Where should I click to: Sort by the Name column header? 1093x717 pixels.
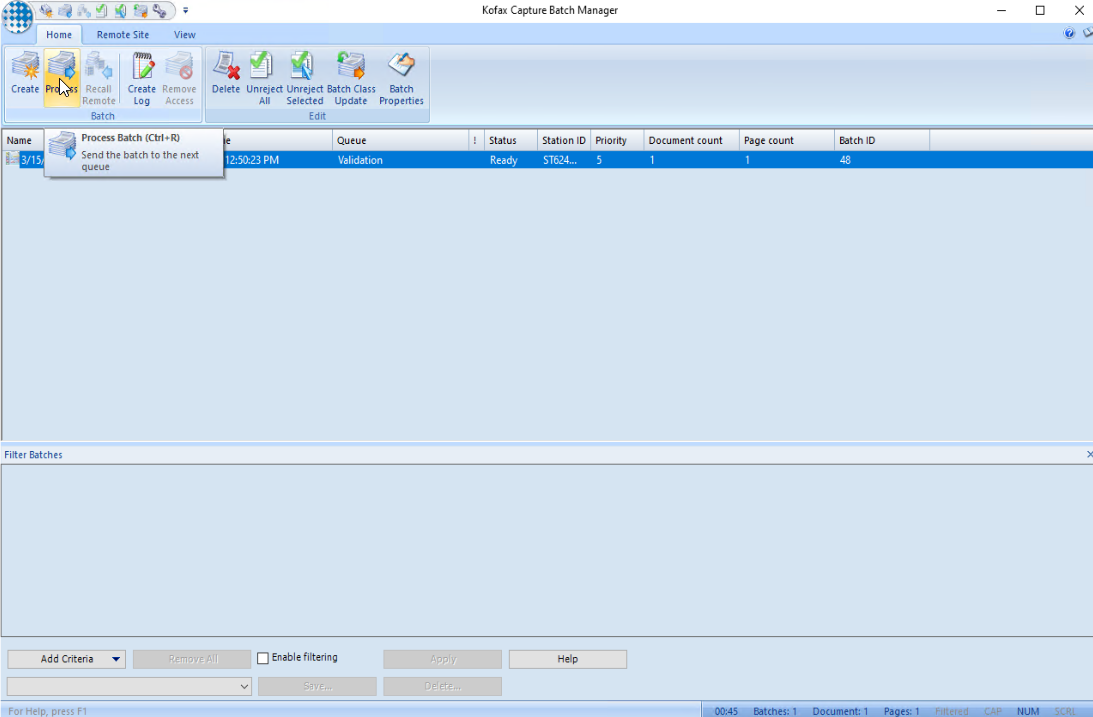pyautogui.click(x=23, y=140)
